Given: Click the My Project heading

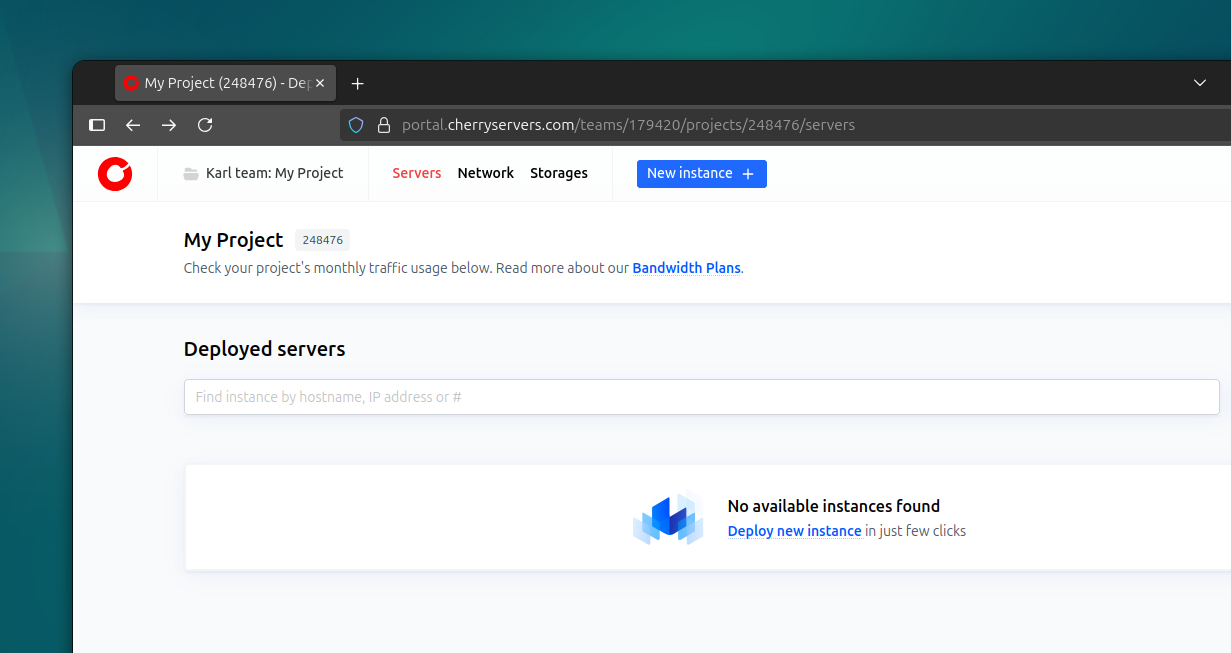Looking at the screenshot, I should pyautogui.click(x=234, y=240).
